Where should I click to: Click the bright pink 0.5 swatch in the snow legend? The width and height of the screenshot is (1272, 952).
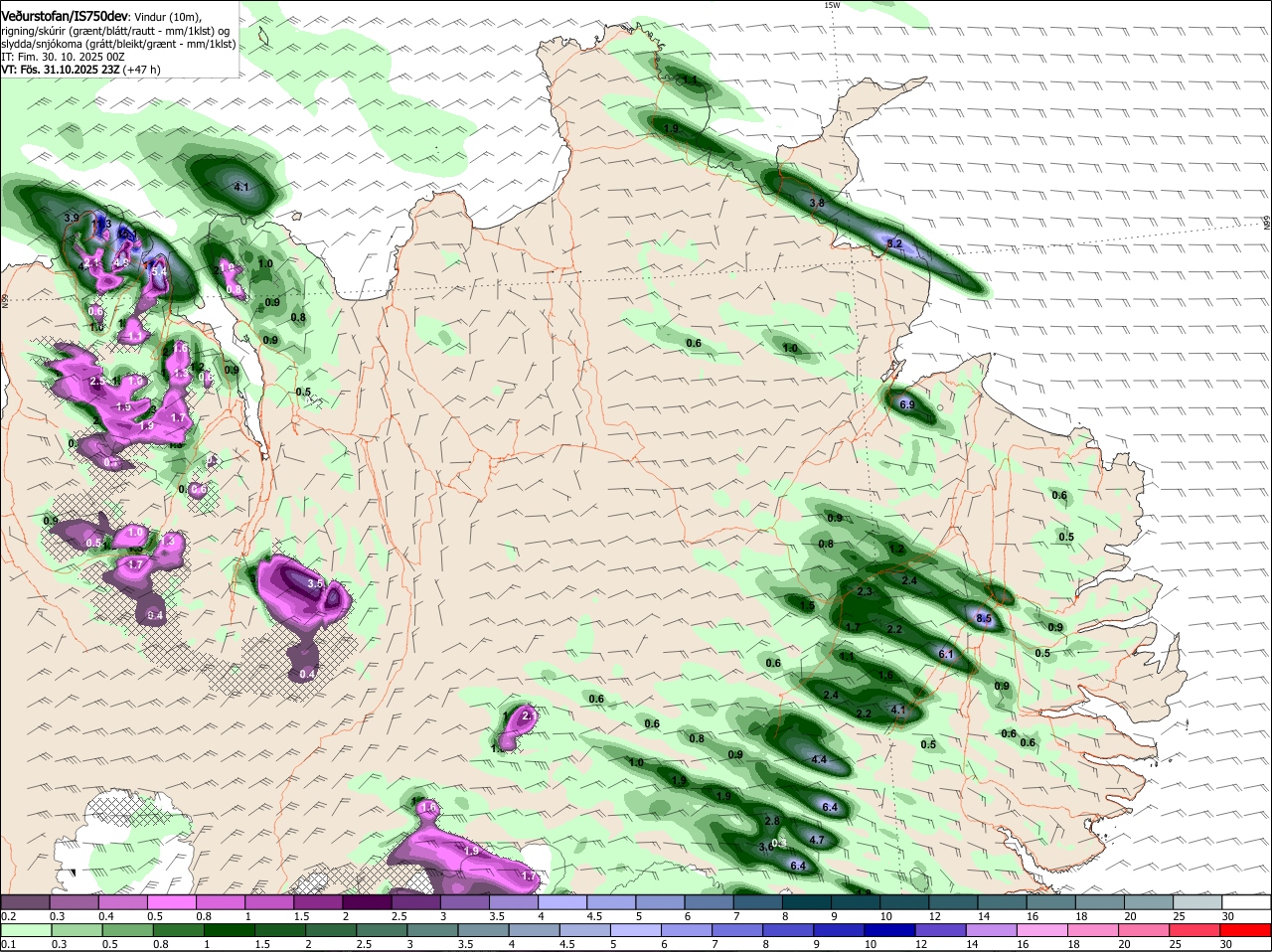point(171,901)
